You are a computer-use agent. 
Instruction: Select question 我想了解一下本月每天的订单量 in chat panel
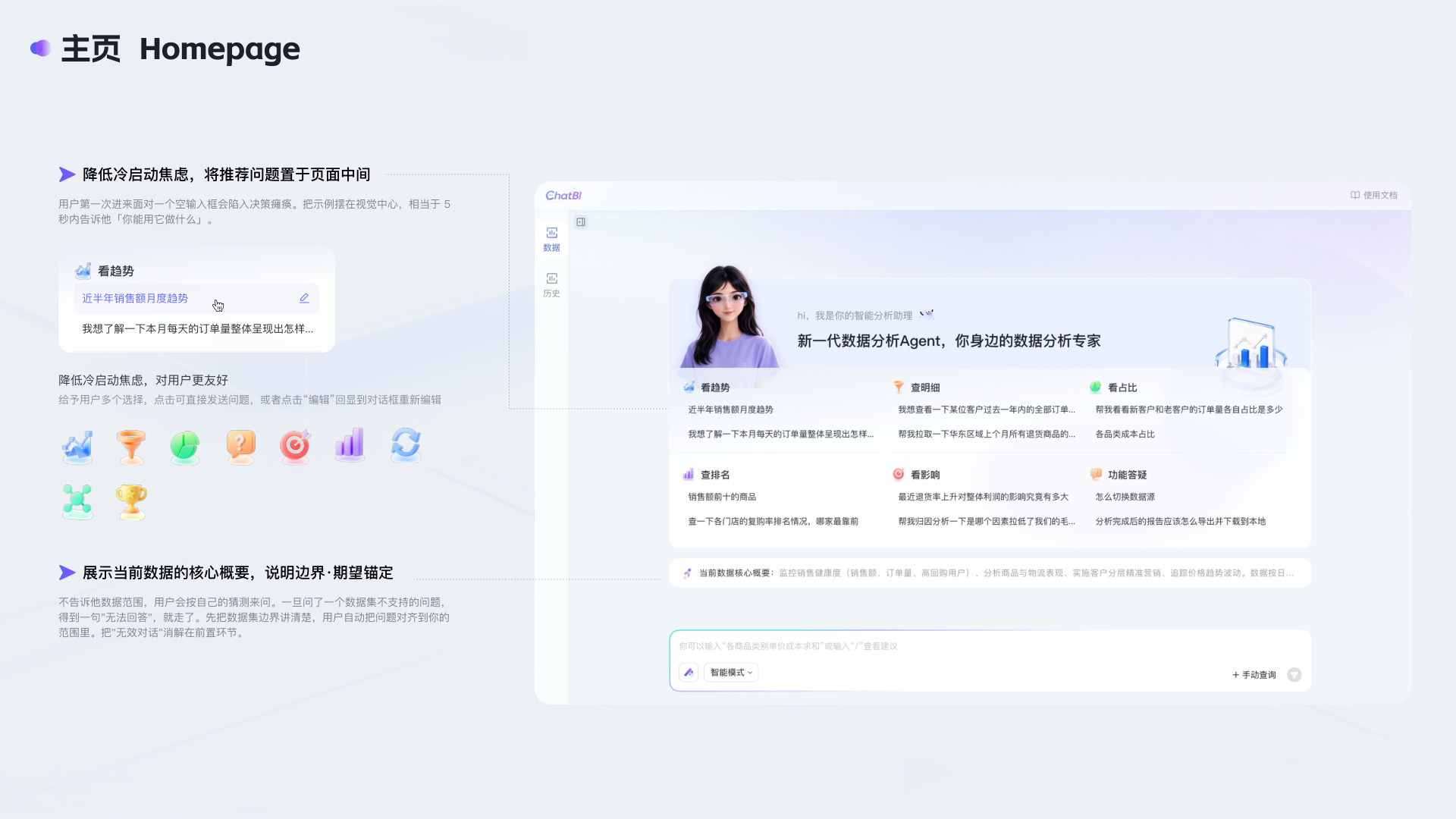pos(780,435)
